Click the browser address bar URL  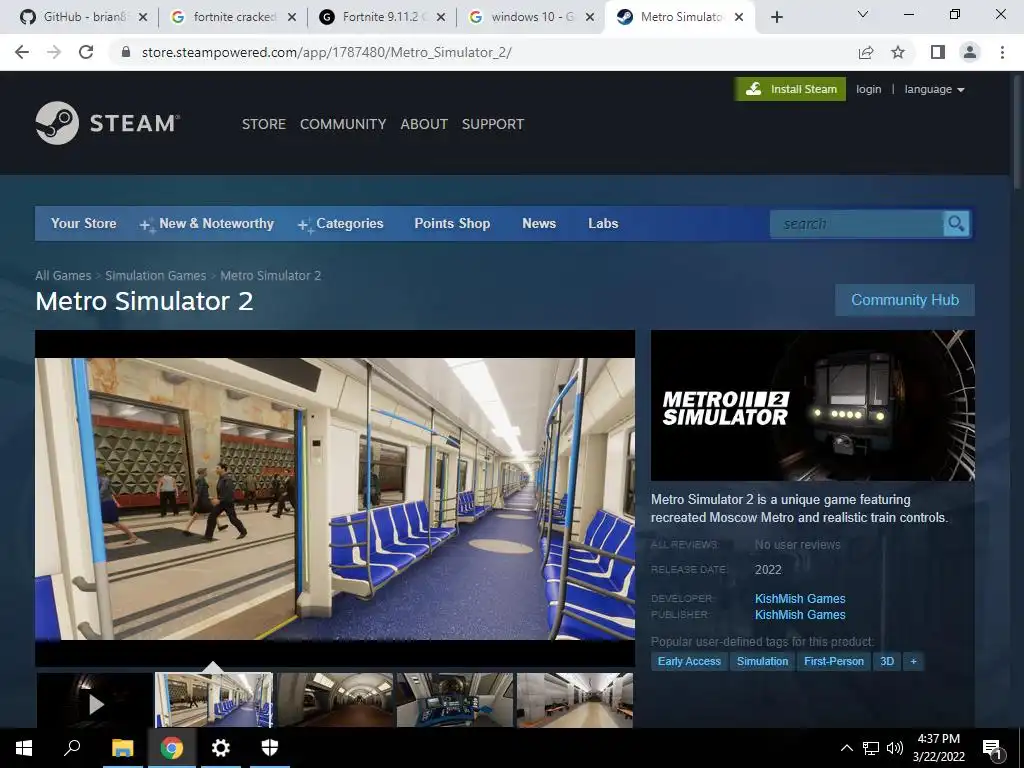327,52
